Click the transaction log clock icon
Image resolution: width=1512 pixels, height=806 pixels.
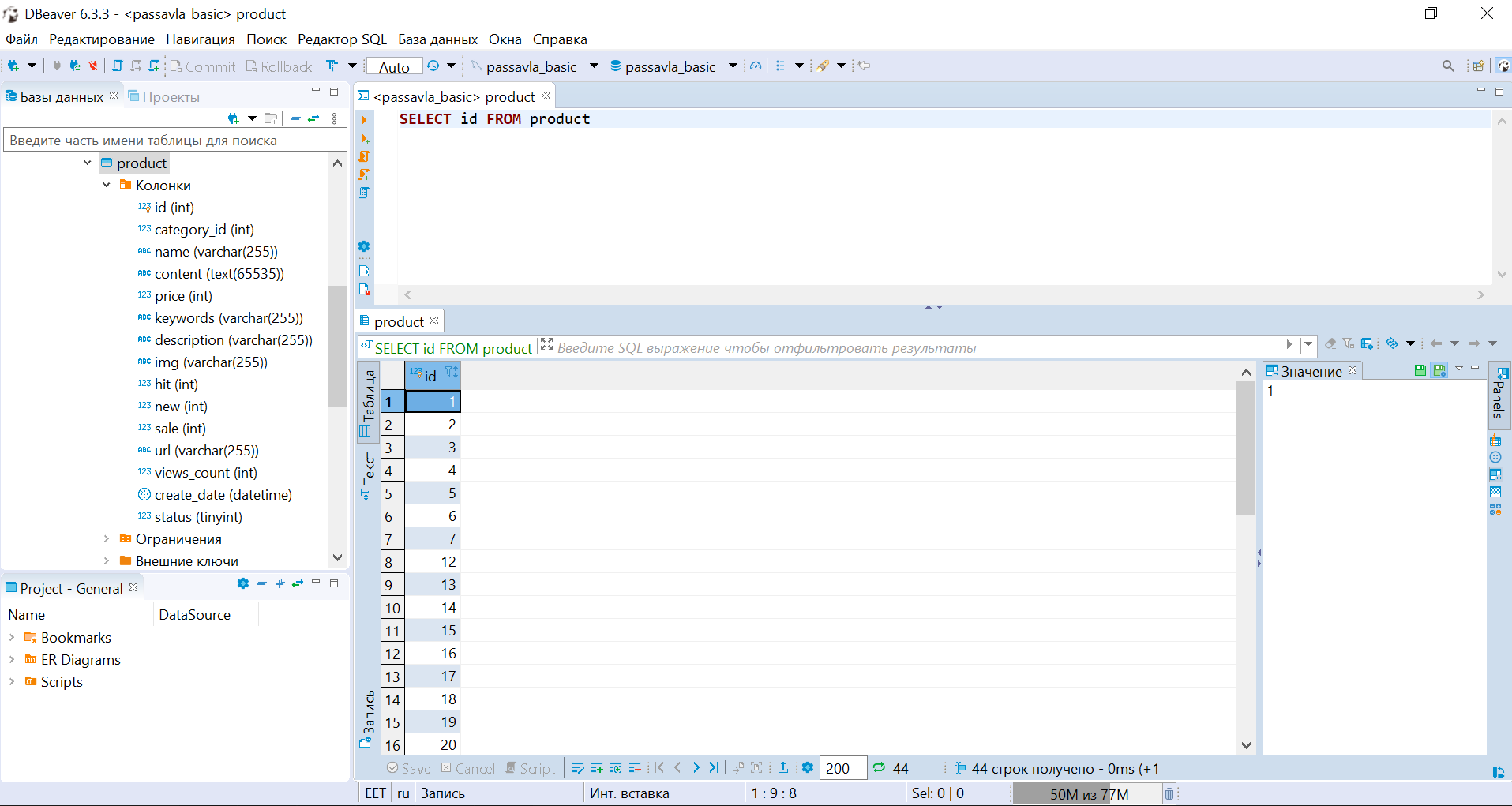click(x=433, y=66)
